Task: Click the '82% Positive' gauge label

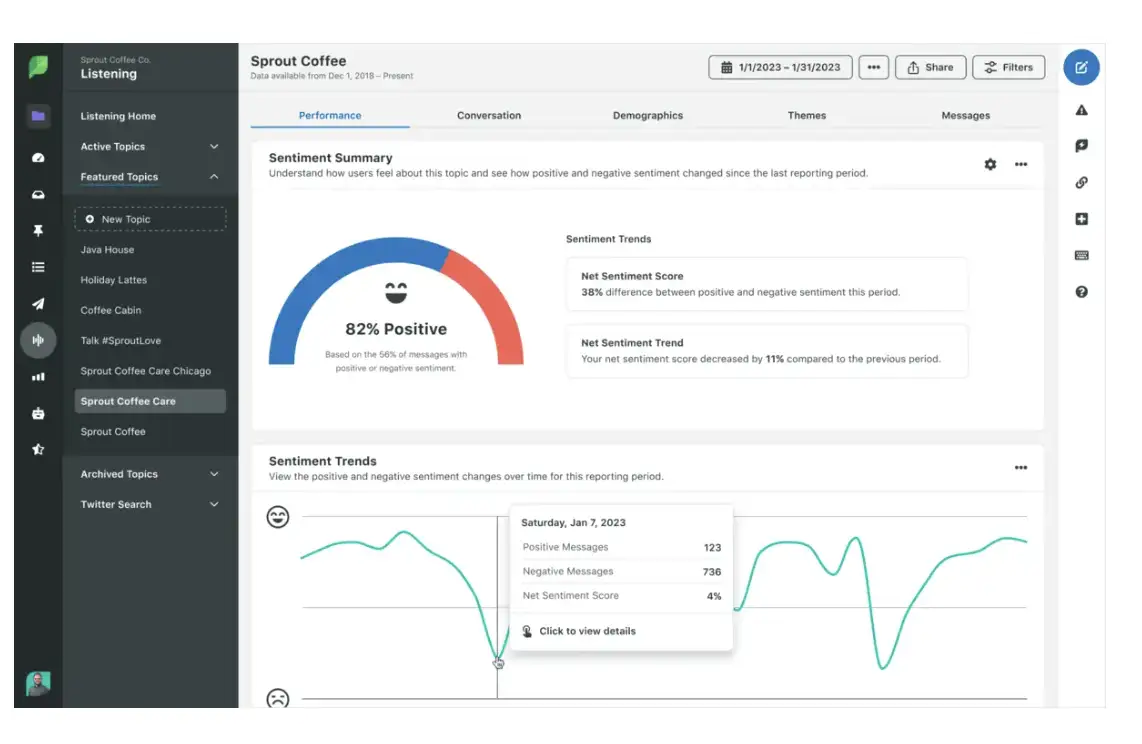Action: pos(396,329)
